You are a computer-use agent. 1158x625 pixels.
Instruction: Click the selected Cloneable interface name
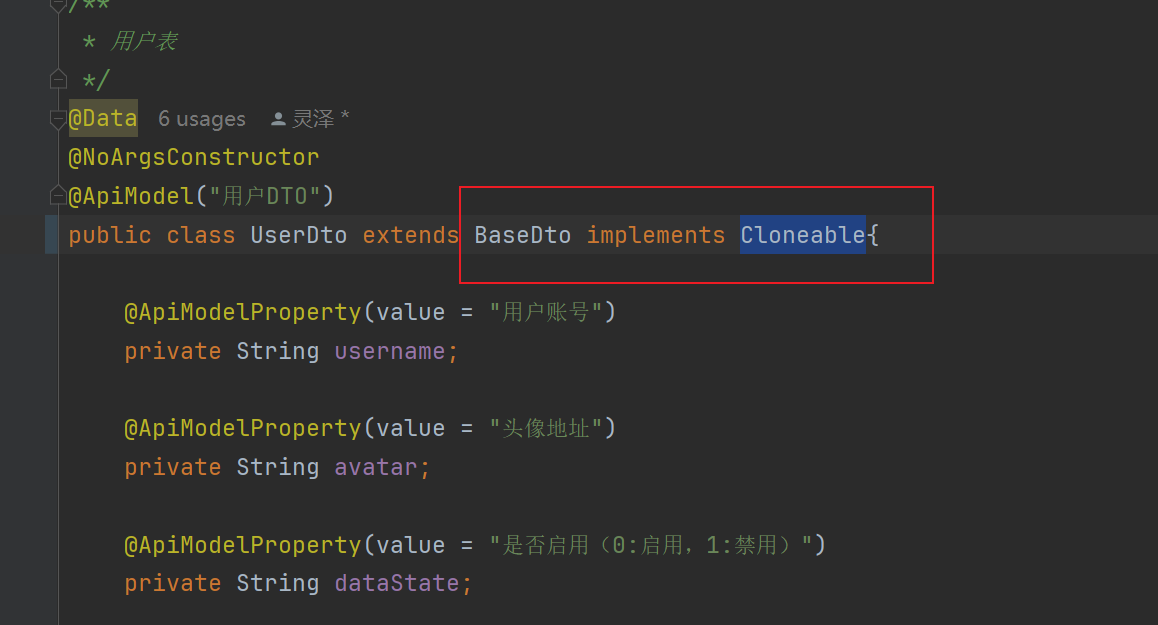click(802, 235)
